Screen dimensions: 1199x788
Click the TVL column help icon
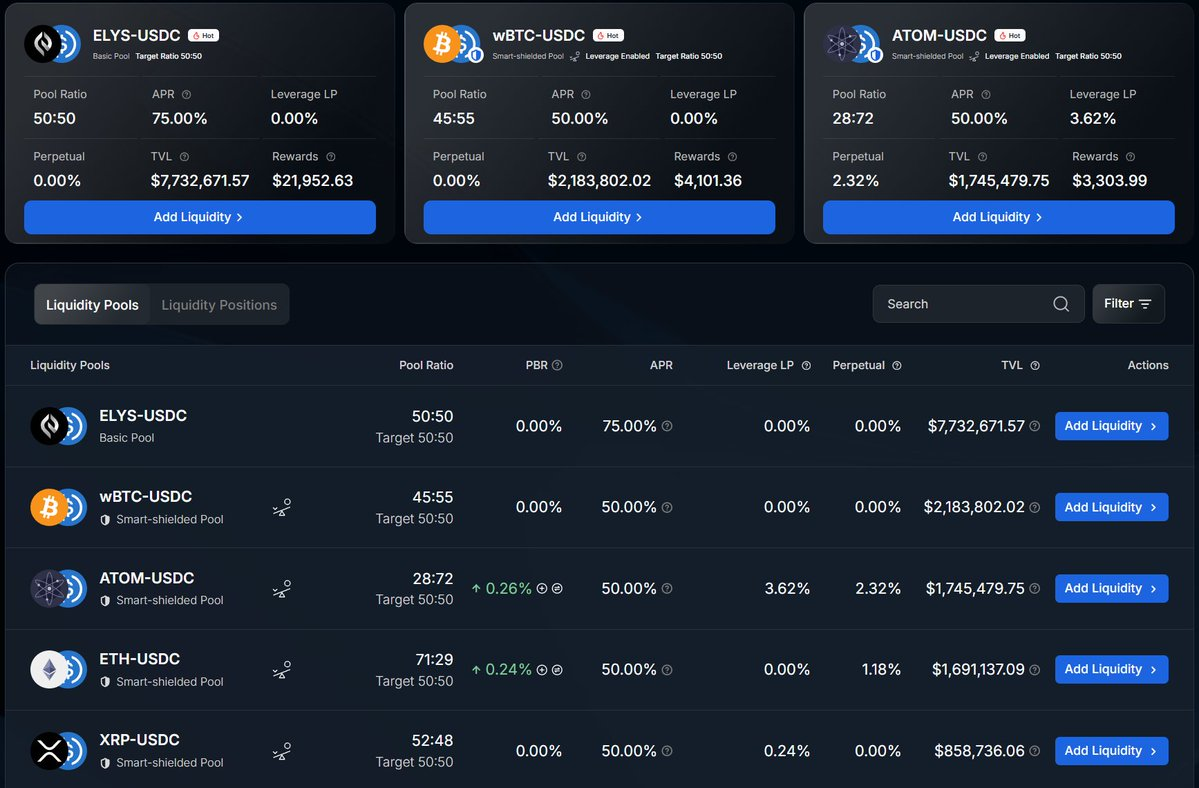(x=1035, y=365)
